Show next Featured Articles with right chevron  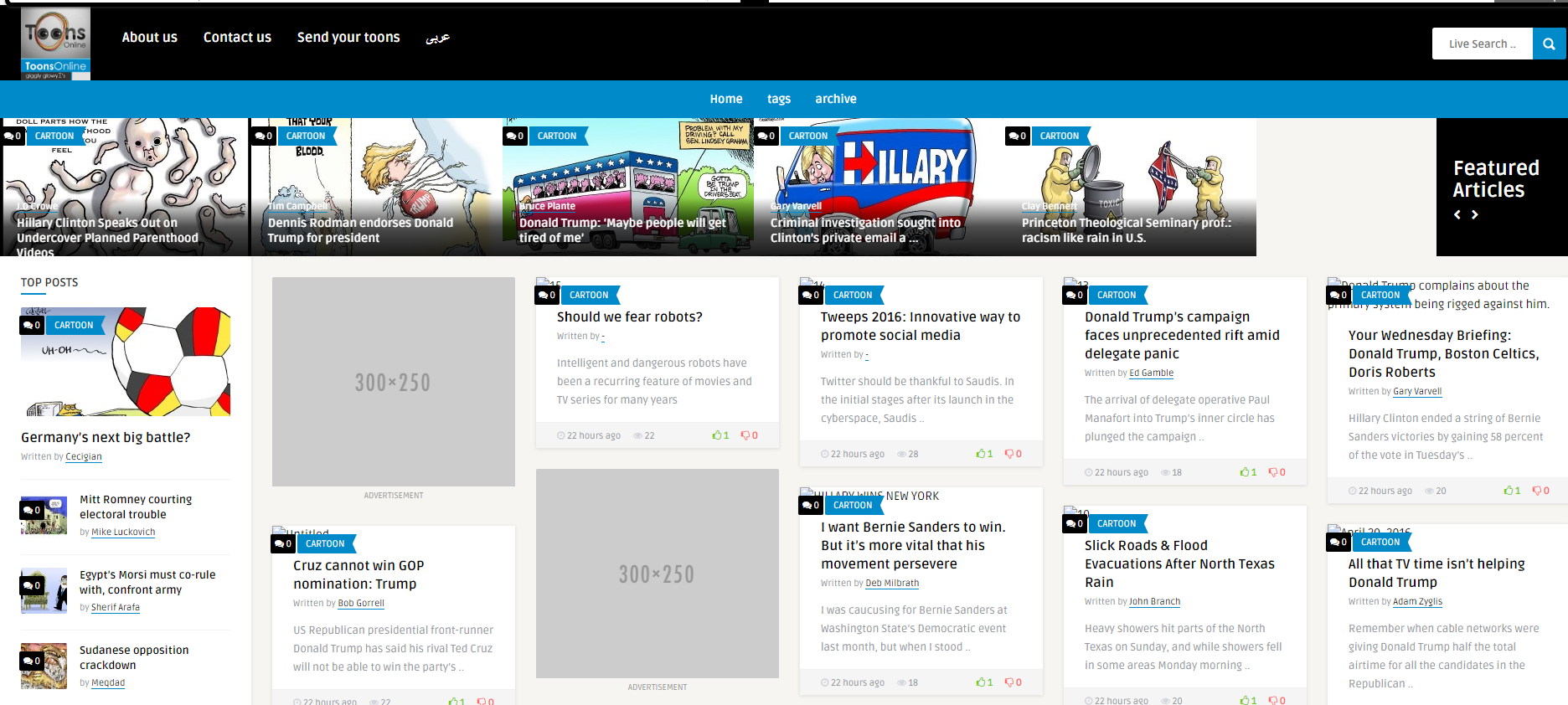(x=1475, y=215)
